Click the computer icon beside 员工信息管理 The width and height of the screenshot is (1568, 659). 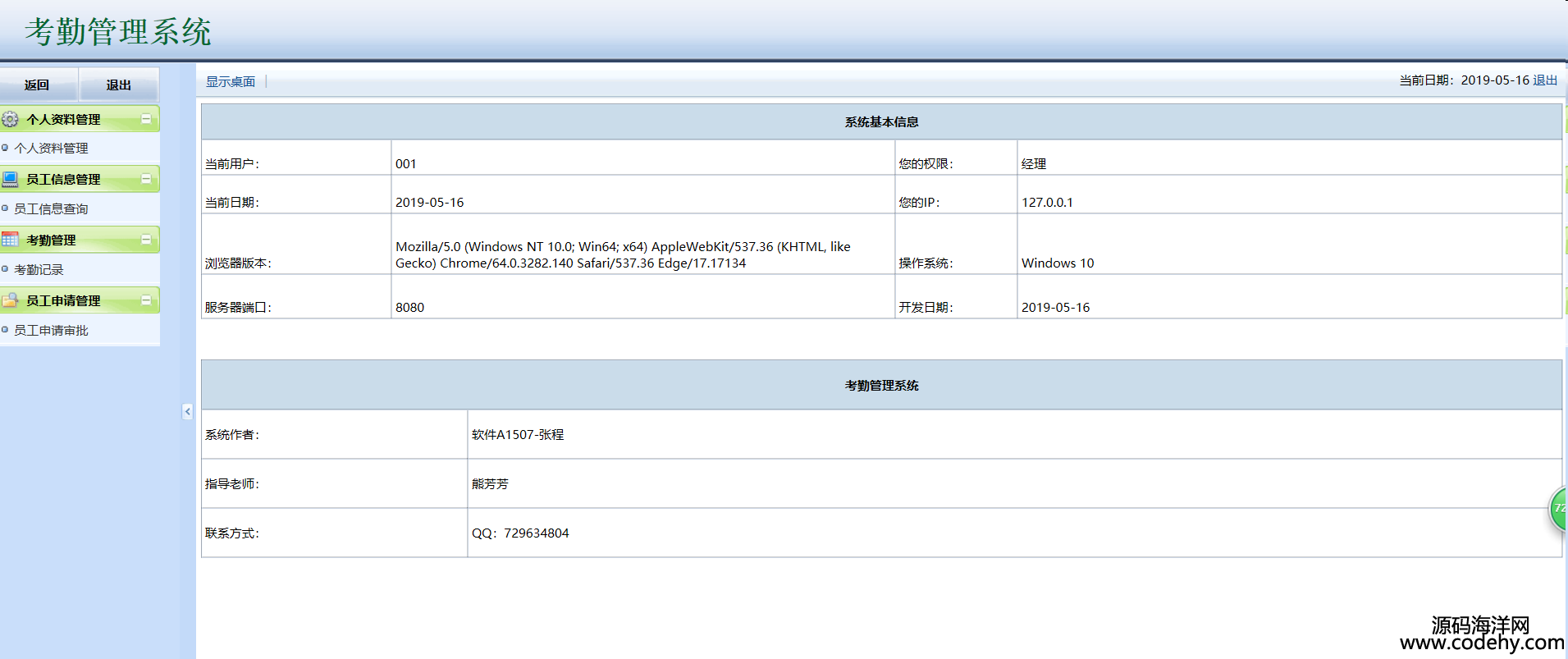coord(10,179)
